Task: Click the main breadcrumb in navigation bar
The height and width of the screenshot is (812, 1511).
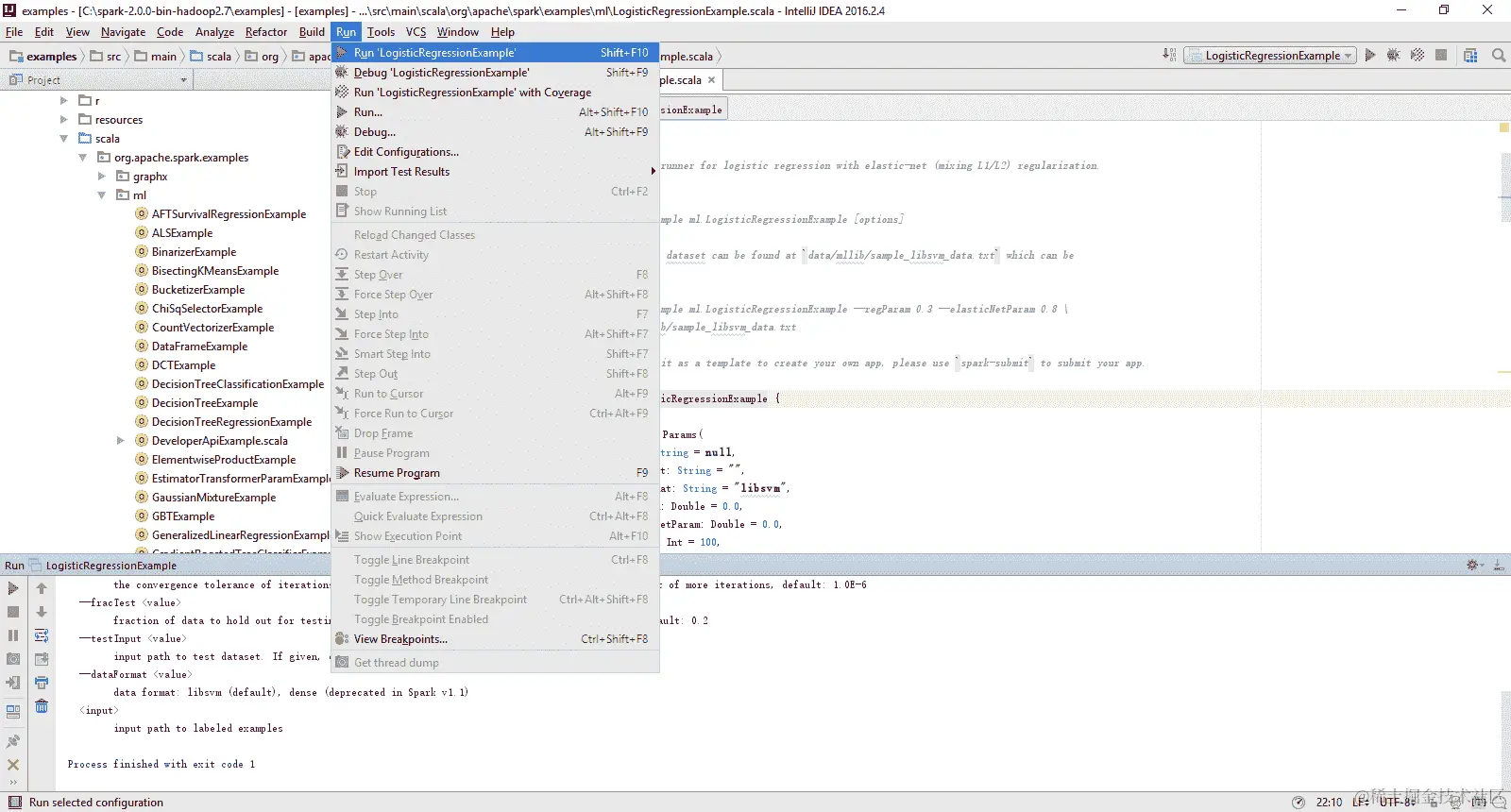Action: click(156, 57)
